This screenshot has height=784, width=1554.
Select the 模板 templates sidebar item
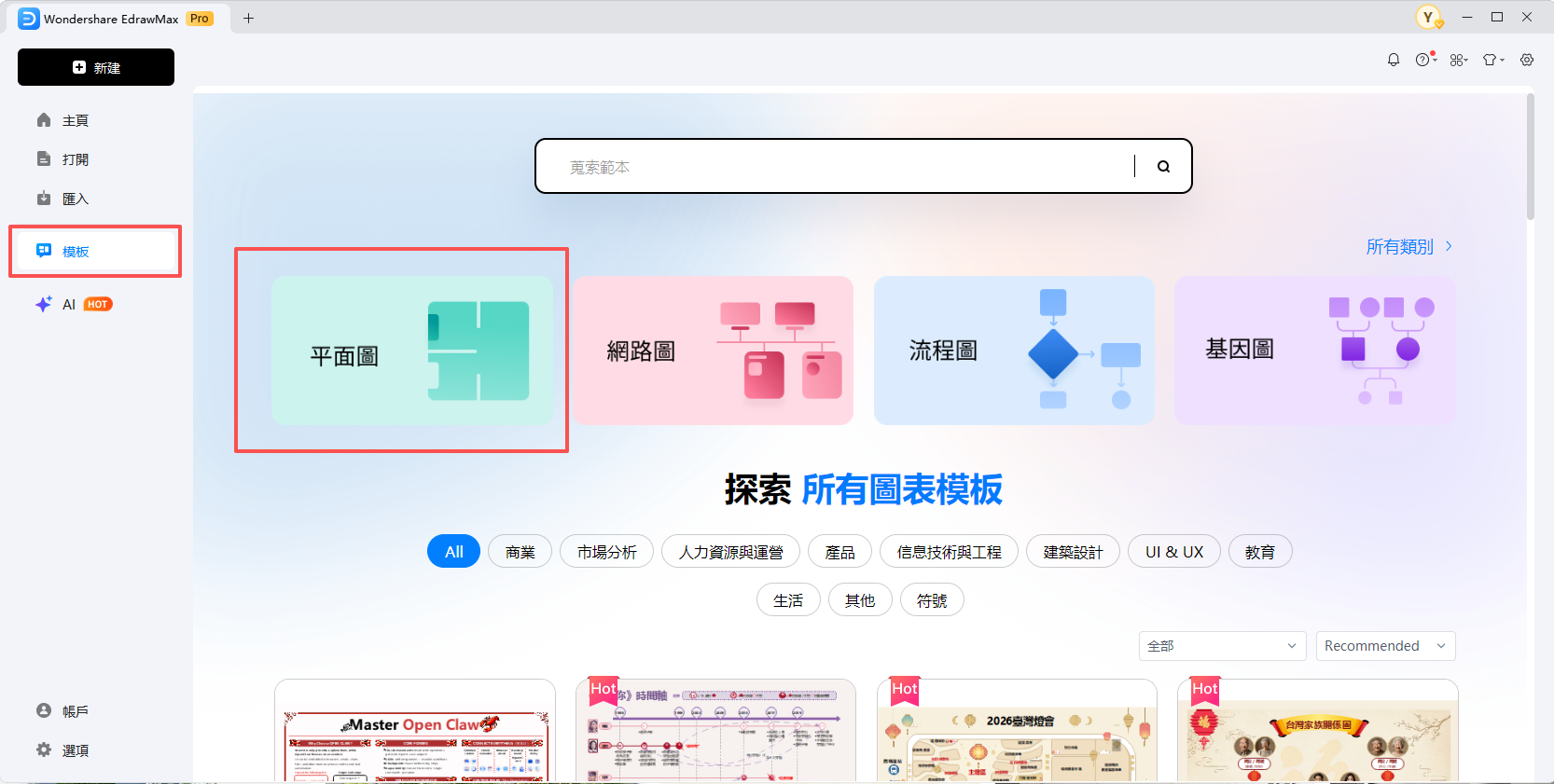(x=96, y=251)
